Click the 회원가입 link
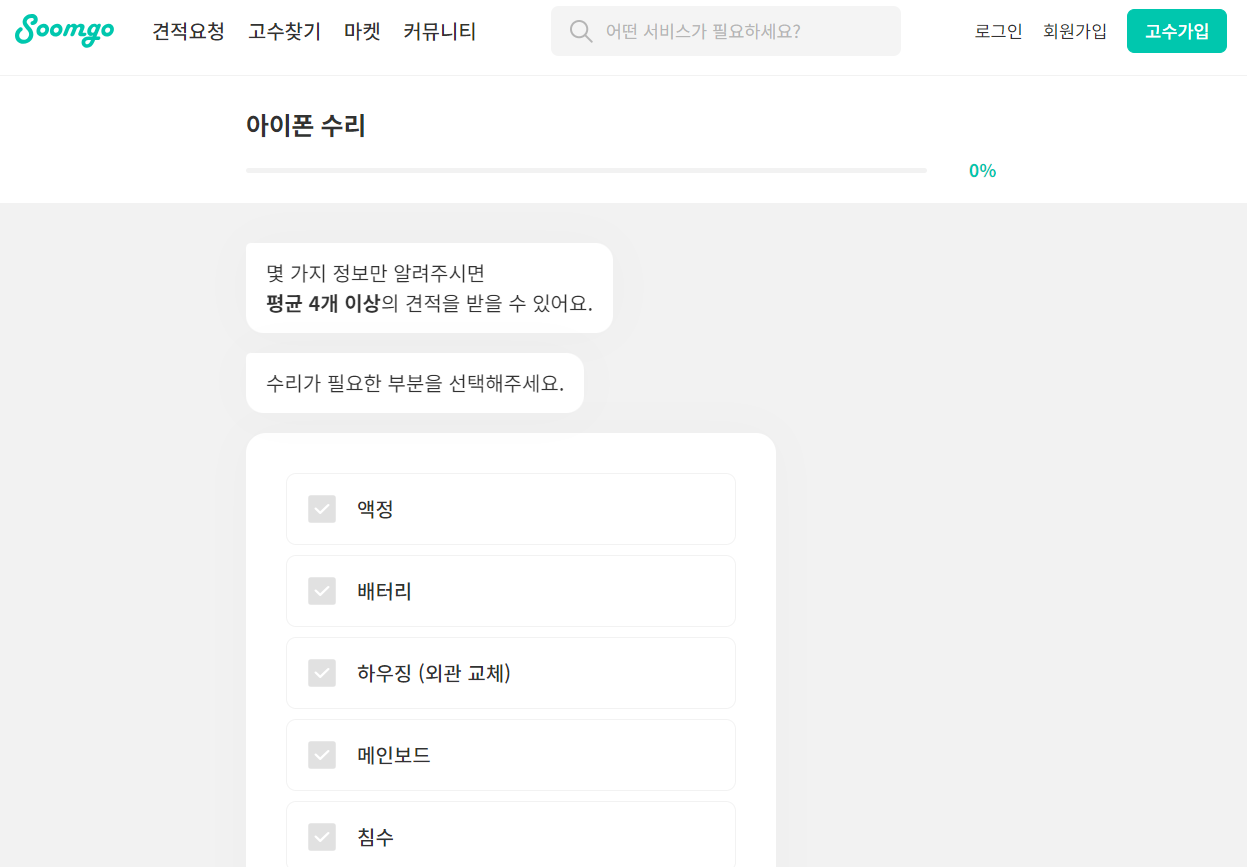This screenshot has width=1247, height=867. (x=1075, y=31)
